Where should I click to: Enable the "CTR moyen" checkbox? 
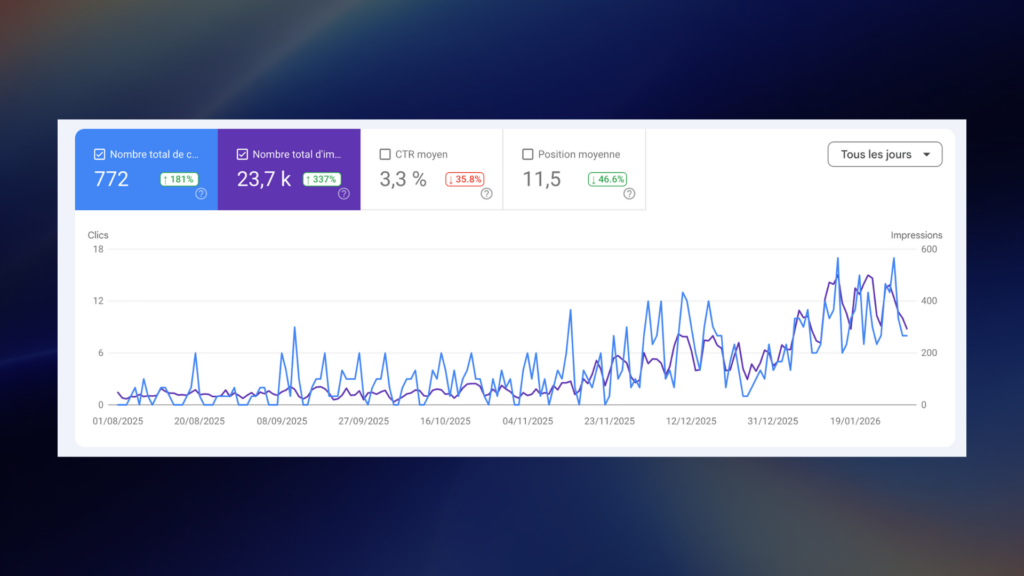385,153
